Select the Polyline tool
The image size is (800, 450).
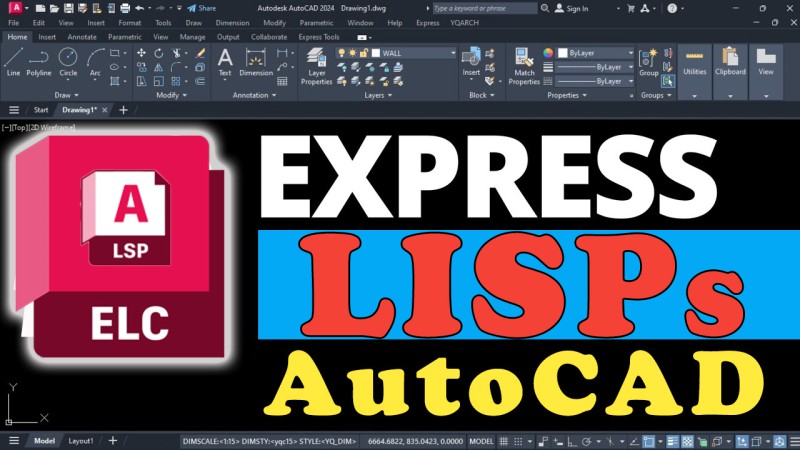point(39,62)
